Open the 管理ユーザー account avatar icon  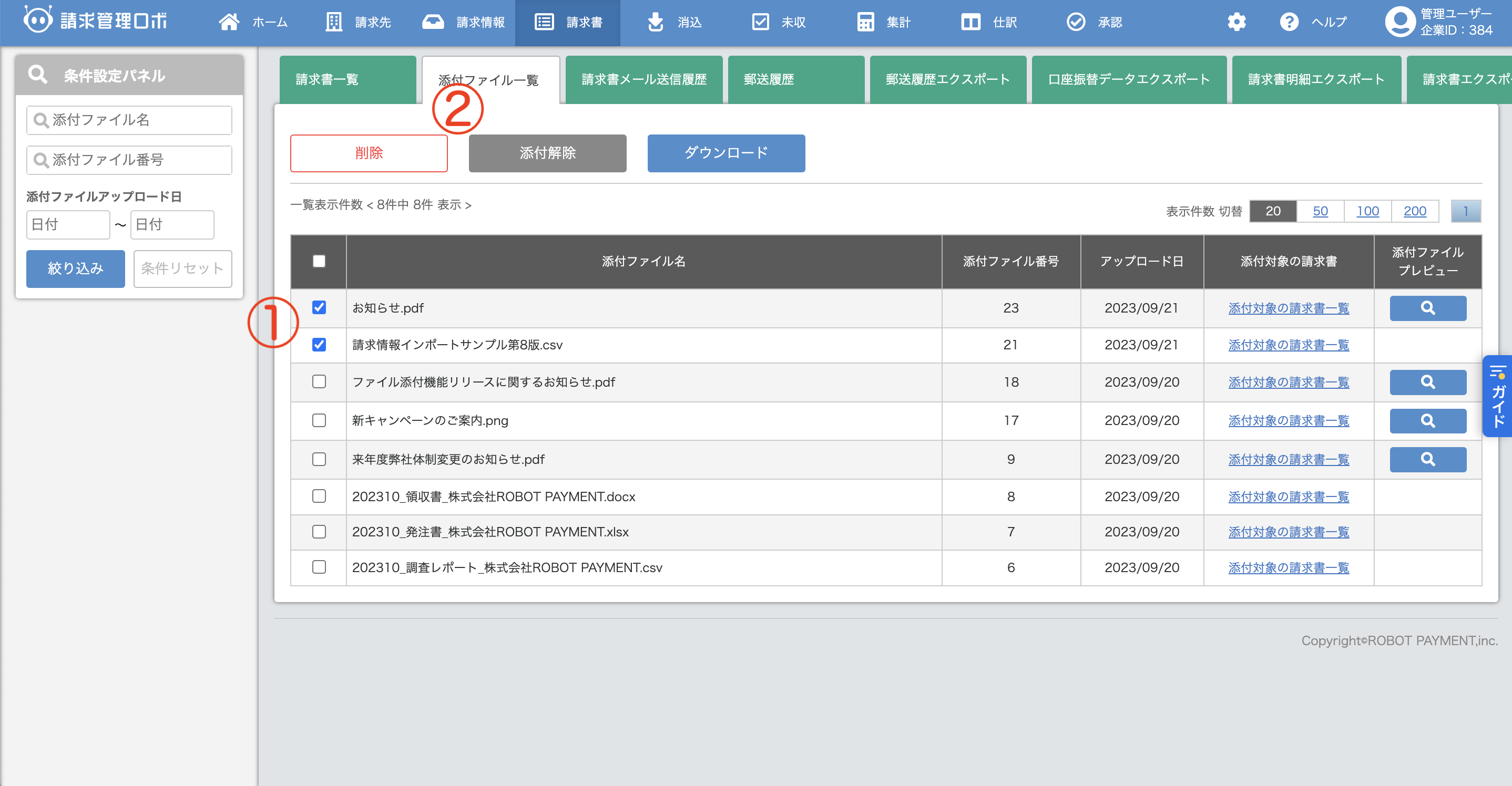click(x=1400, y=22)
